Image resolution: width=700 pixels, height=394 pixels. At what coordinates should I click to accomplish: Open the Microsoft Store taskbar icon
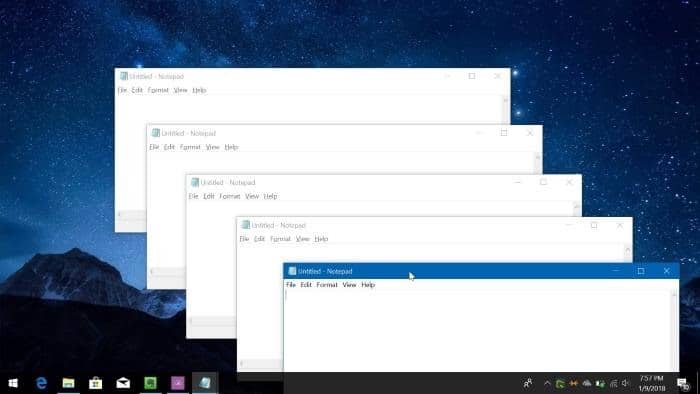(x=96, y=383)
